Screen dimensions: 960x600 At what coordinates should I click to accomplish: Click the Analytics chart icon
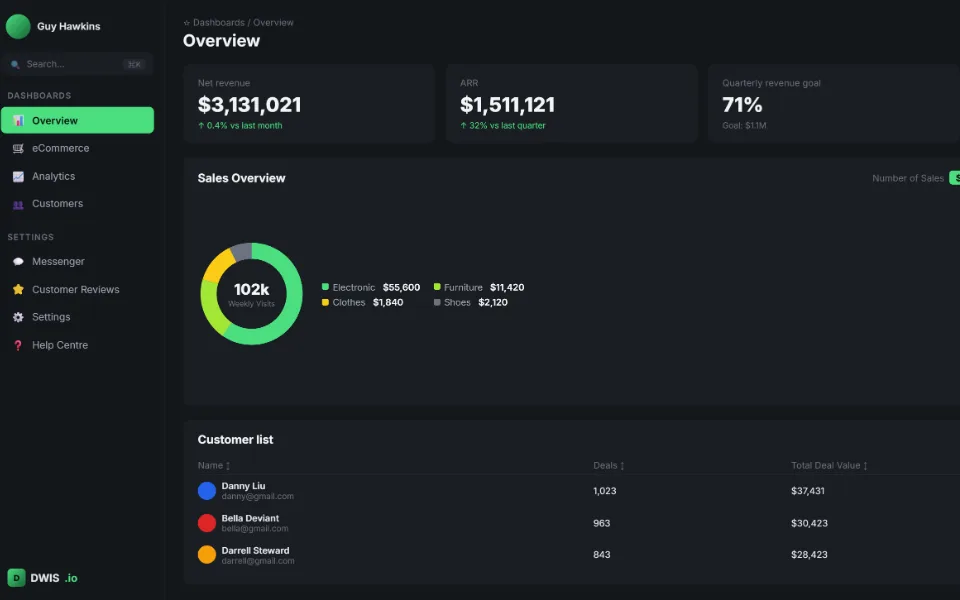point(18,176)
